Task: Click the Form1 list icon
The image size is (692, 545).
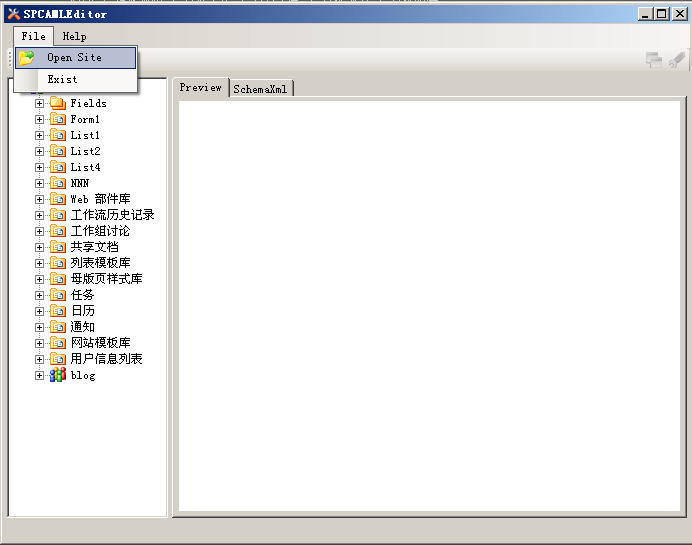Action: tap(58, 119)
